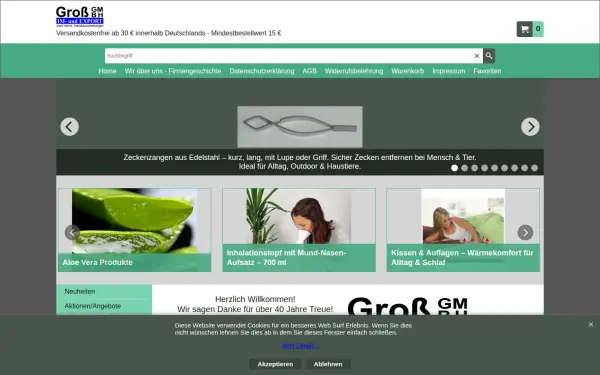Screen dimensions: 600x375
Task: Open Widerrufsbelehrung menu item
Action: pos(354,71)
